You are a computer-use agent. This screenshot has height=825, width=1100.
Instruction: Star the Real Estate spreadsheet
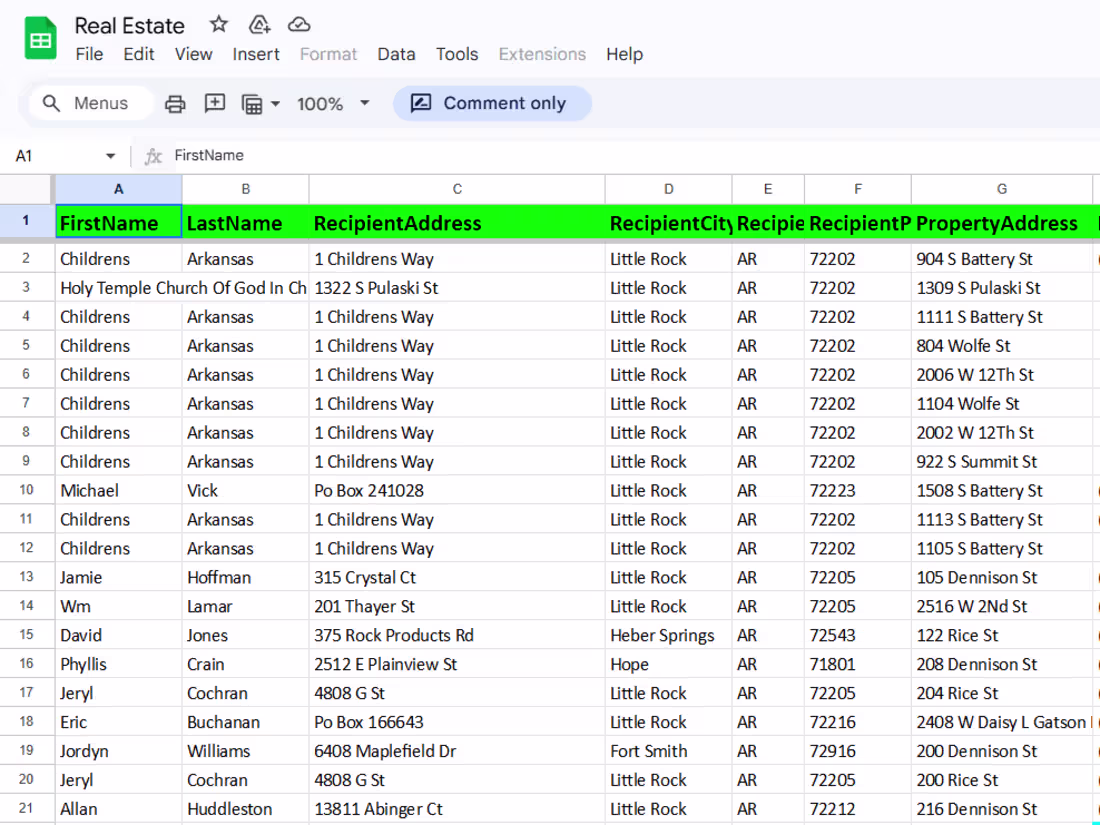pyautogui.click(x=218, y=25)
